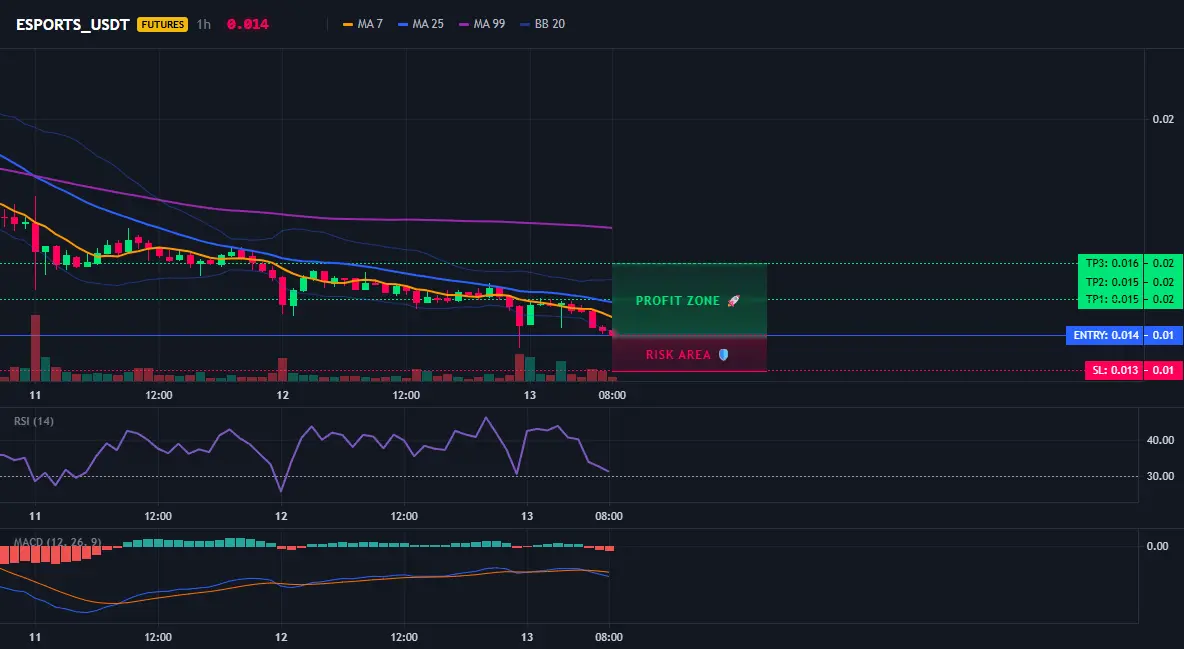Click the MACD (12, 26, 9) label
The height and width of the screenshot is (649, 1184).
[57, 542]
